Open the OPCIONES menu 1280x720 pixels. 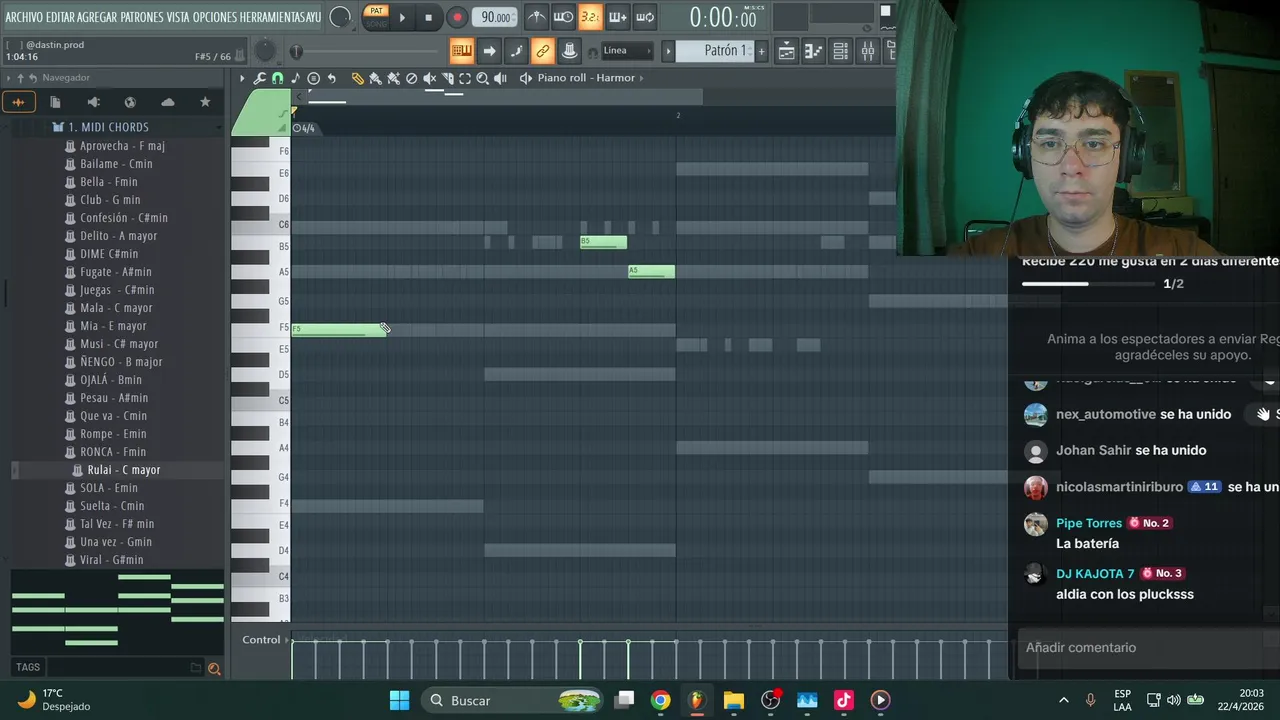point(215,17)
